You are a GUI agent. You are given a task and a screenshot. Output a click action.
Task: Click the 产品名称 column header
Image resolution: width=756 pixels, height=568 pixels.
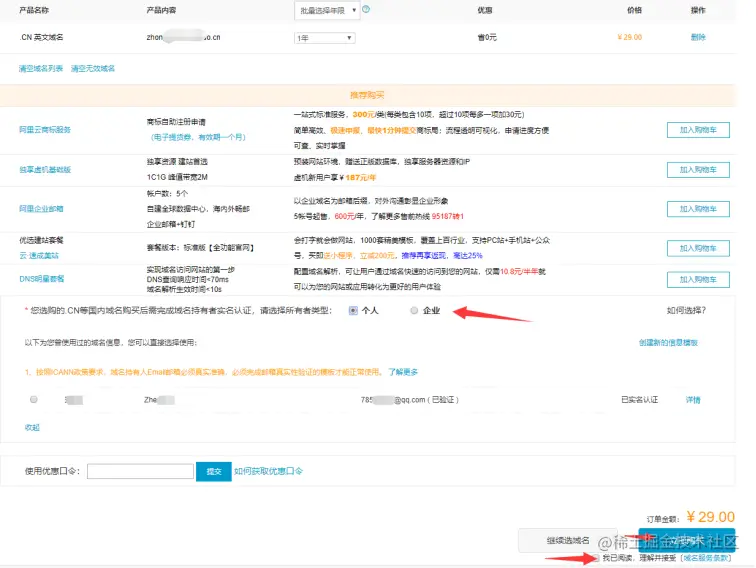(x=34, y=10)
